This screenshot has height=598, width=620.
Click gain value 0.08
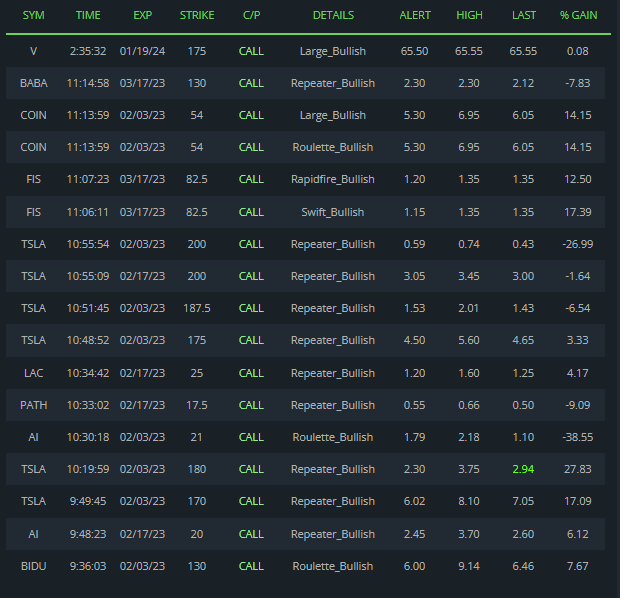(578, 51)
